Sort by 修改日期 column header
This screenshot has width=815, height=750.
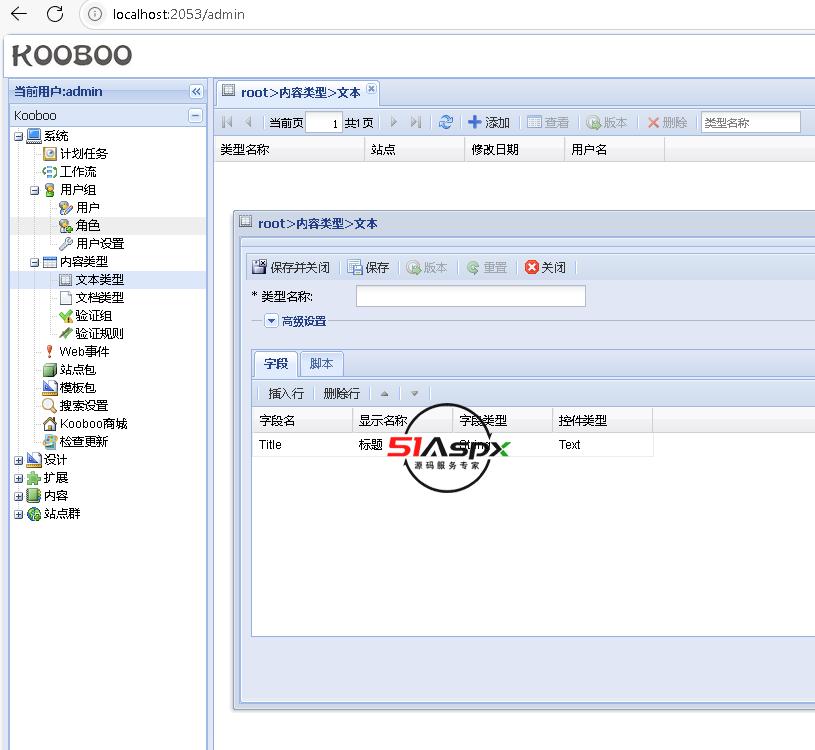514,150
